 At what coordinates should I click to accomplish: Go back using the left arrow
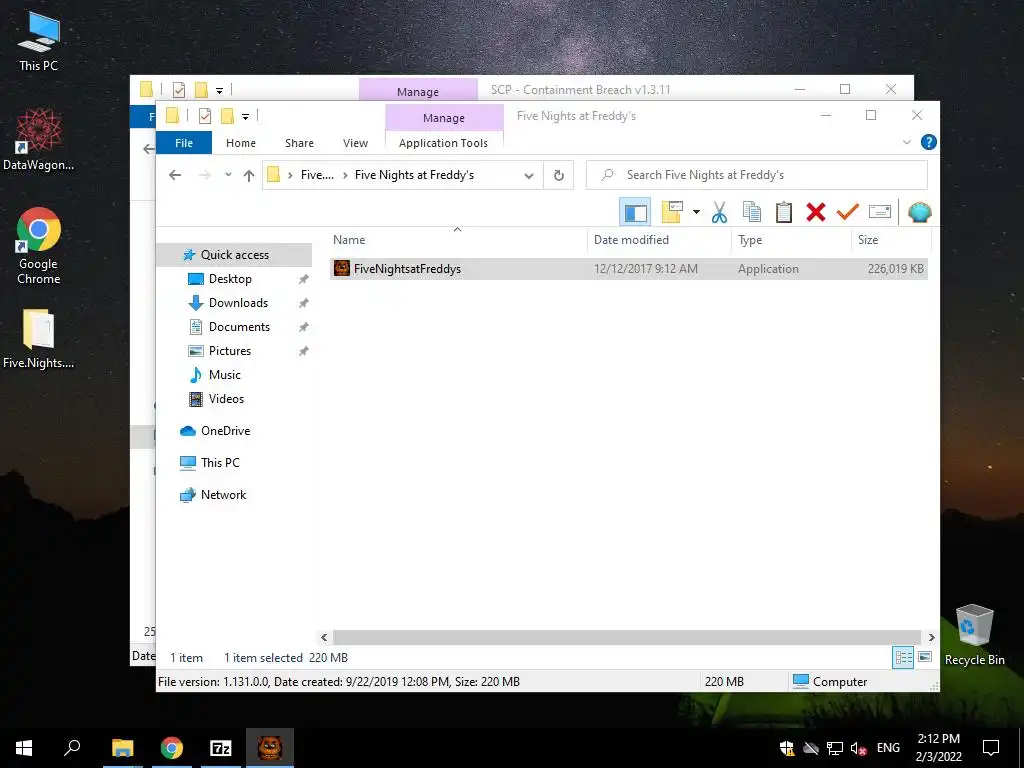pyautogui.click(x=174, y=175)
